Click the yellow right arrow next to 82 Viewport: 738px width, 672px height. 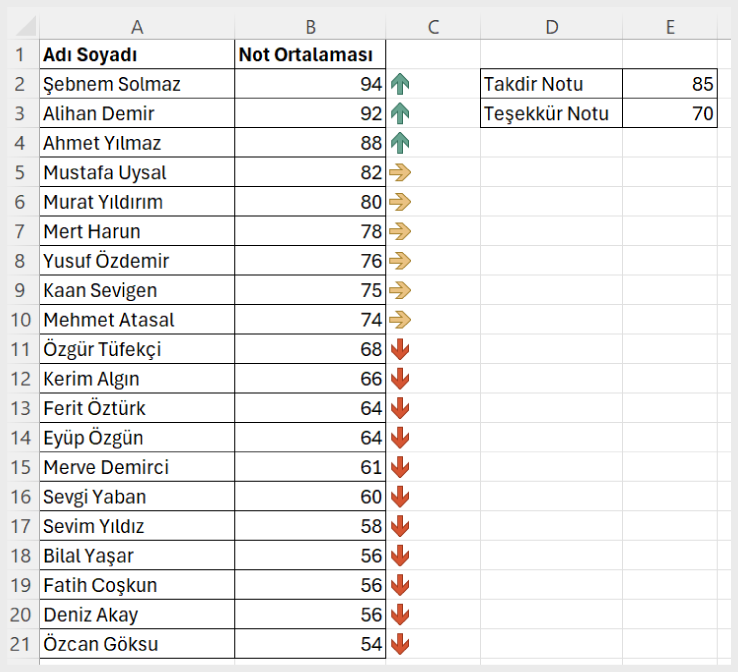[x=400, y=173]
